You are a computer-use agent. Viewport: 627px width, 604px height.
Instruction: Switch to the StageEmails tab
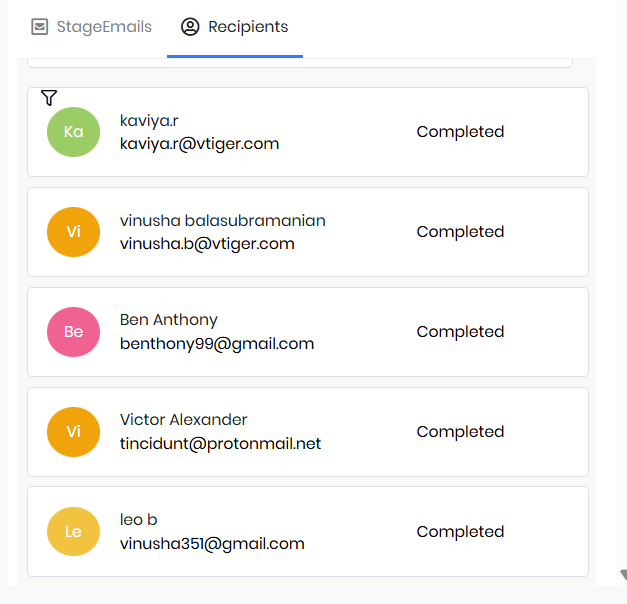(92, 27)
